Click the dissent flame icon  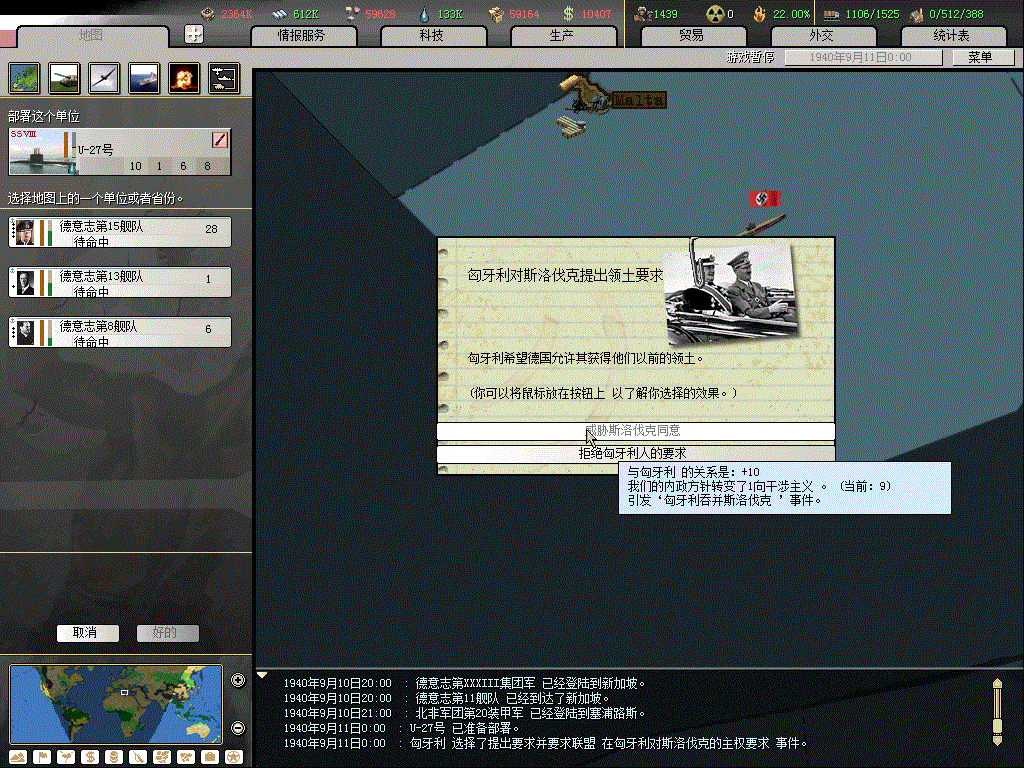tap(760, 14)
